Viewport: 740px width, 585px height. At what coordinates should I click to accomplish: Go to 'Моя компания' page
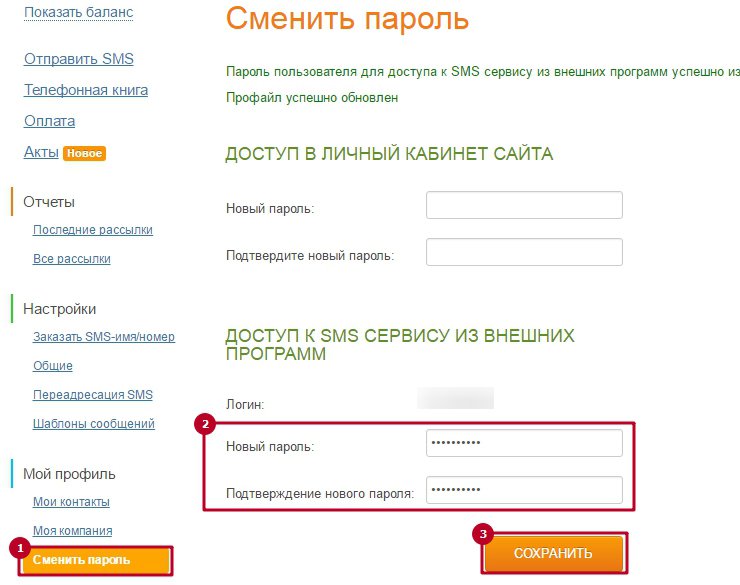click(x=72, y=531)
